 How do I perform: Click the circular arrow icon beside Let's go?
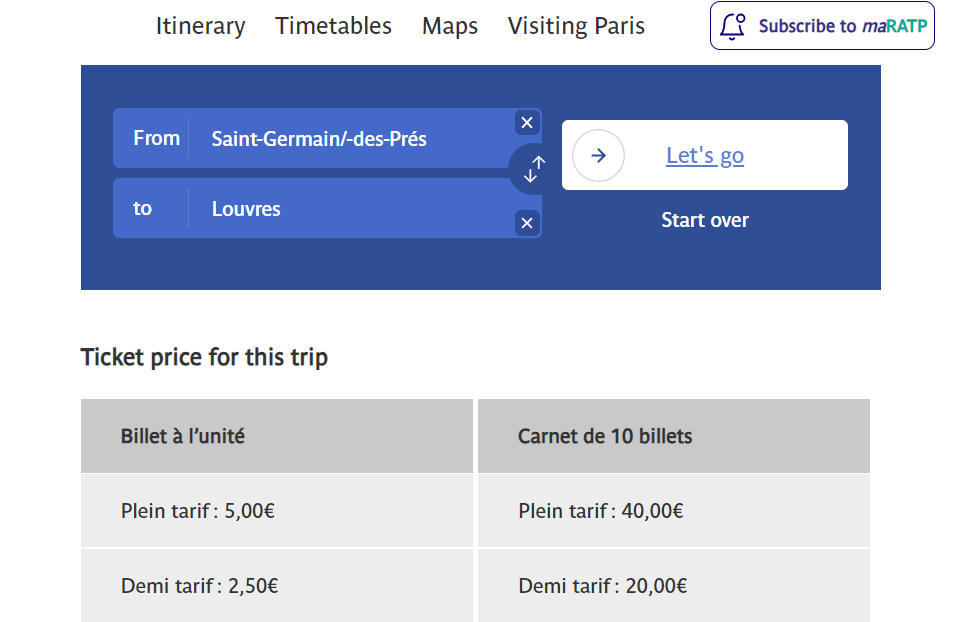coord(598,156)
